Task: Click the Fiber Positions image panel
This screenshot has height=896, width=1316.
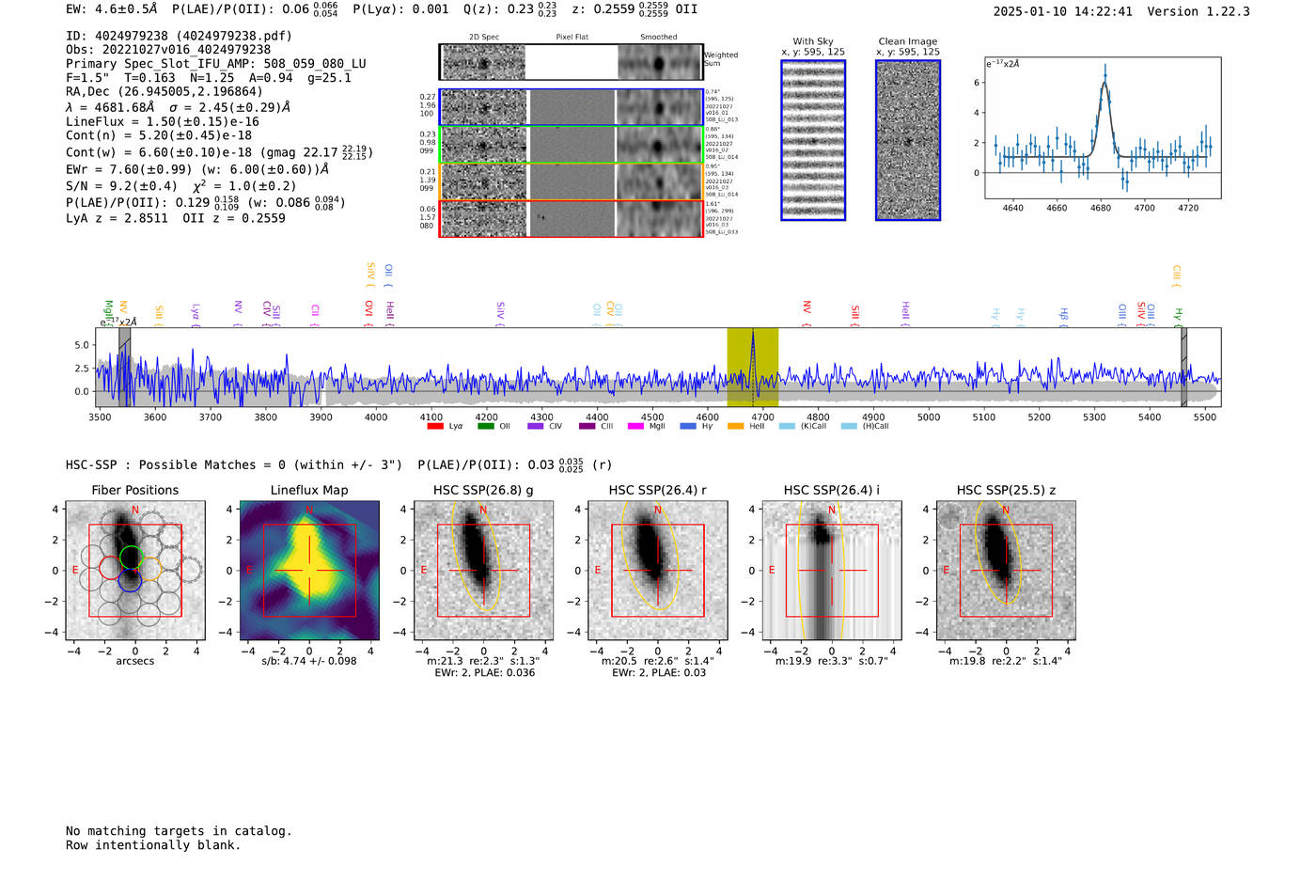Action: pos(135,570)
